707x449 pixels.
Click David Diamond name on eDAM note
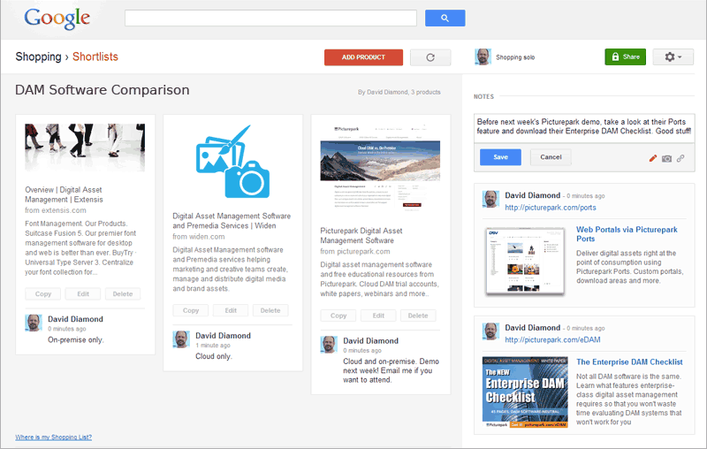(533, 328)
